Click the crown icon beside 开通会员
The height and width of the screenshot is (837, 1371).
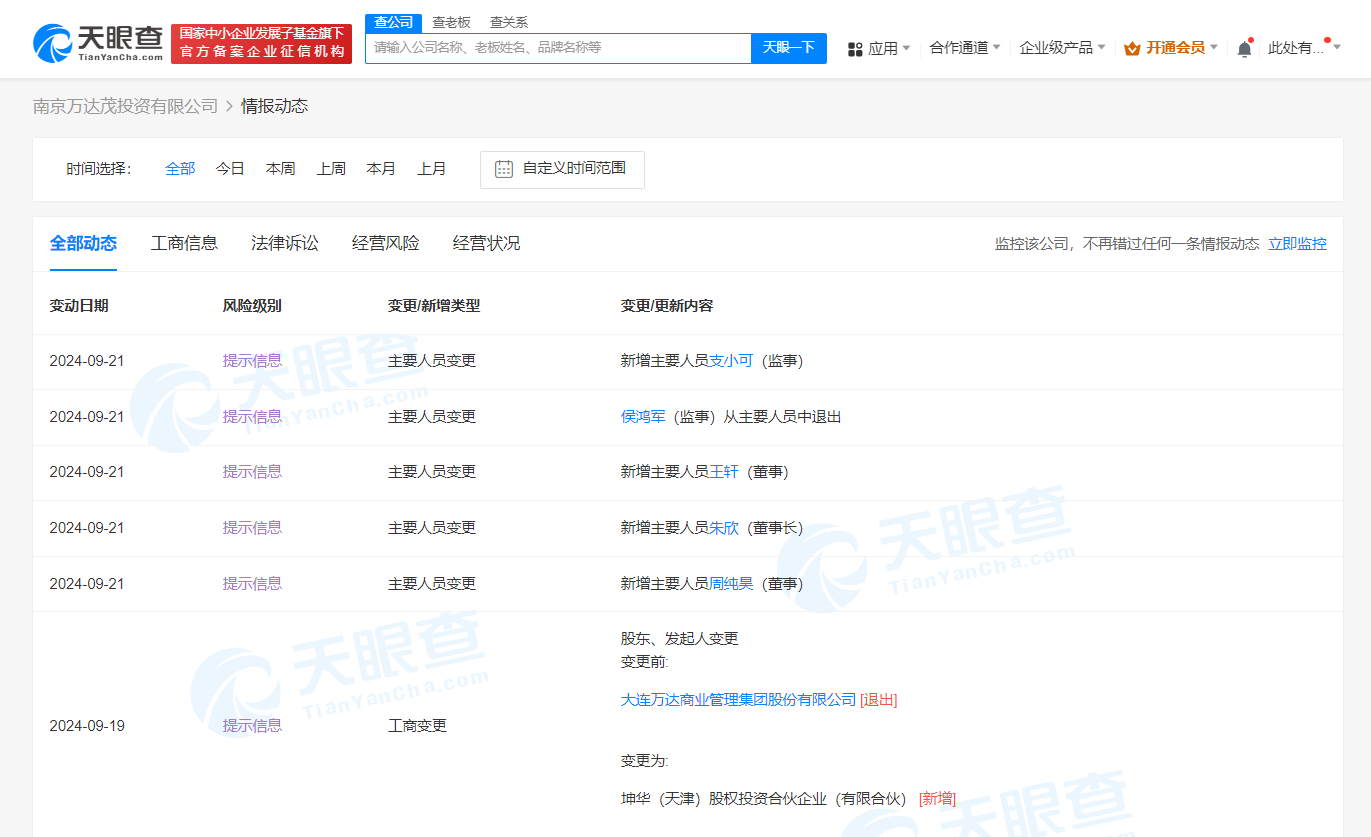pos(1131,47)
